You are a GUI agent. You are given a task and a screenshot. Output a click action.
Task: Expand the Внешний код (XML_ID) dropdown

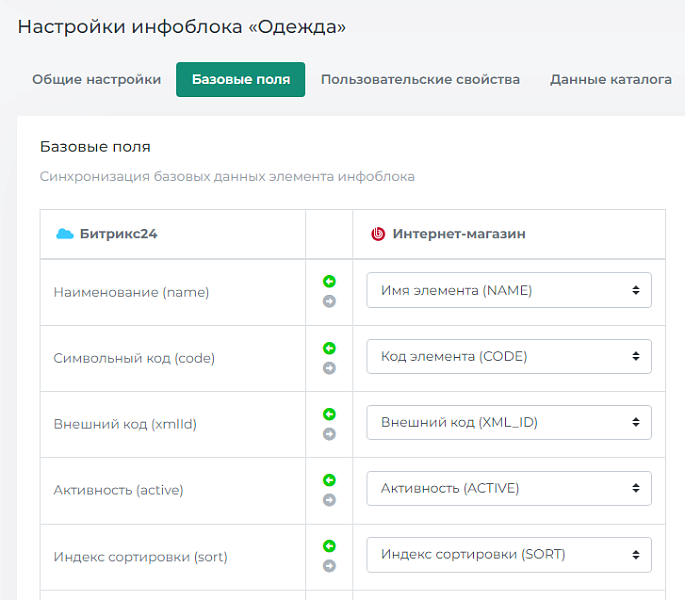[509, 422]
